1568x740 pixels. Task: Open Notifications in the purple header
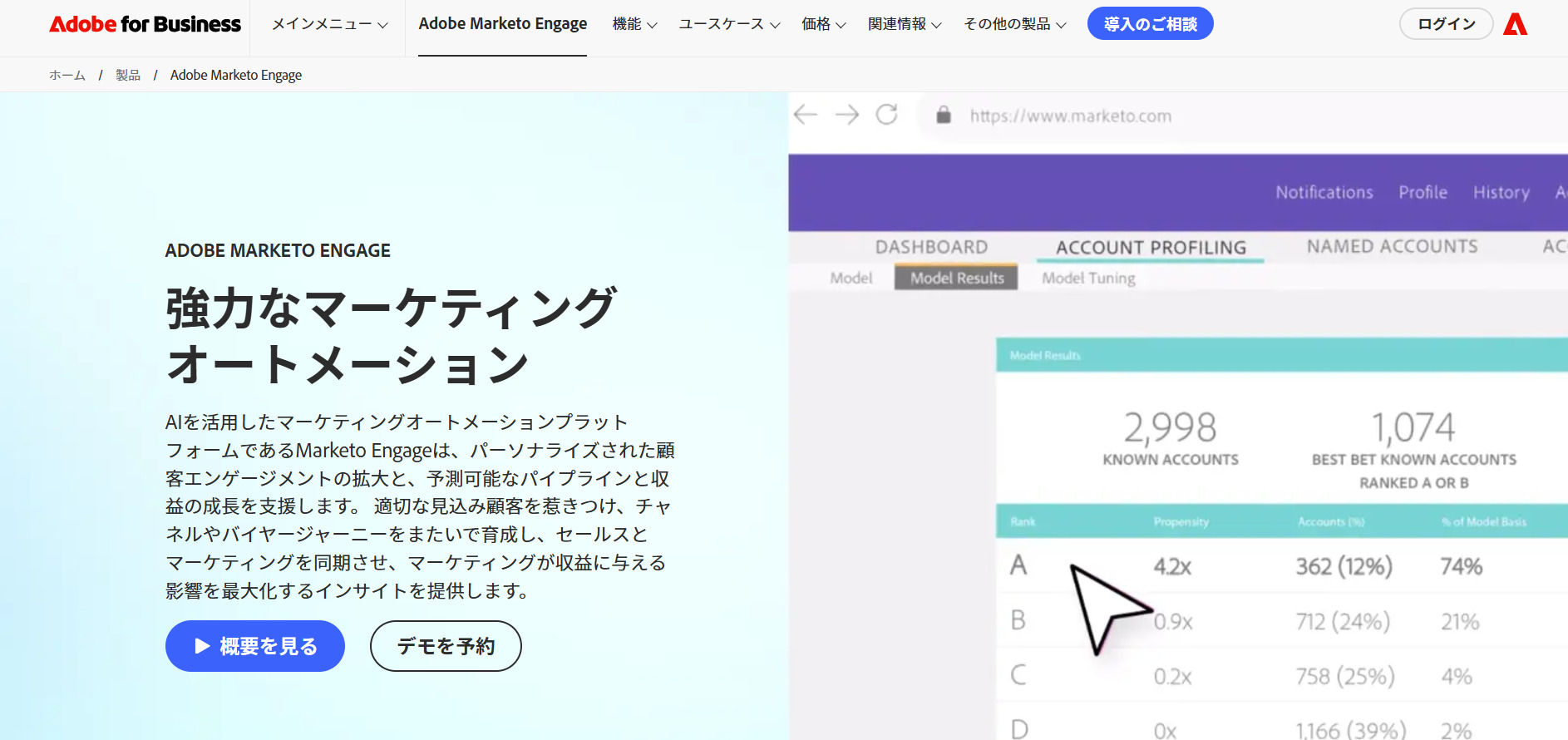(x=1324, y=192)
